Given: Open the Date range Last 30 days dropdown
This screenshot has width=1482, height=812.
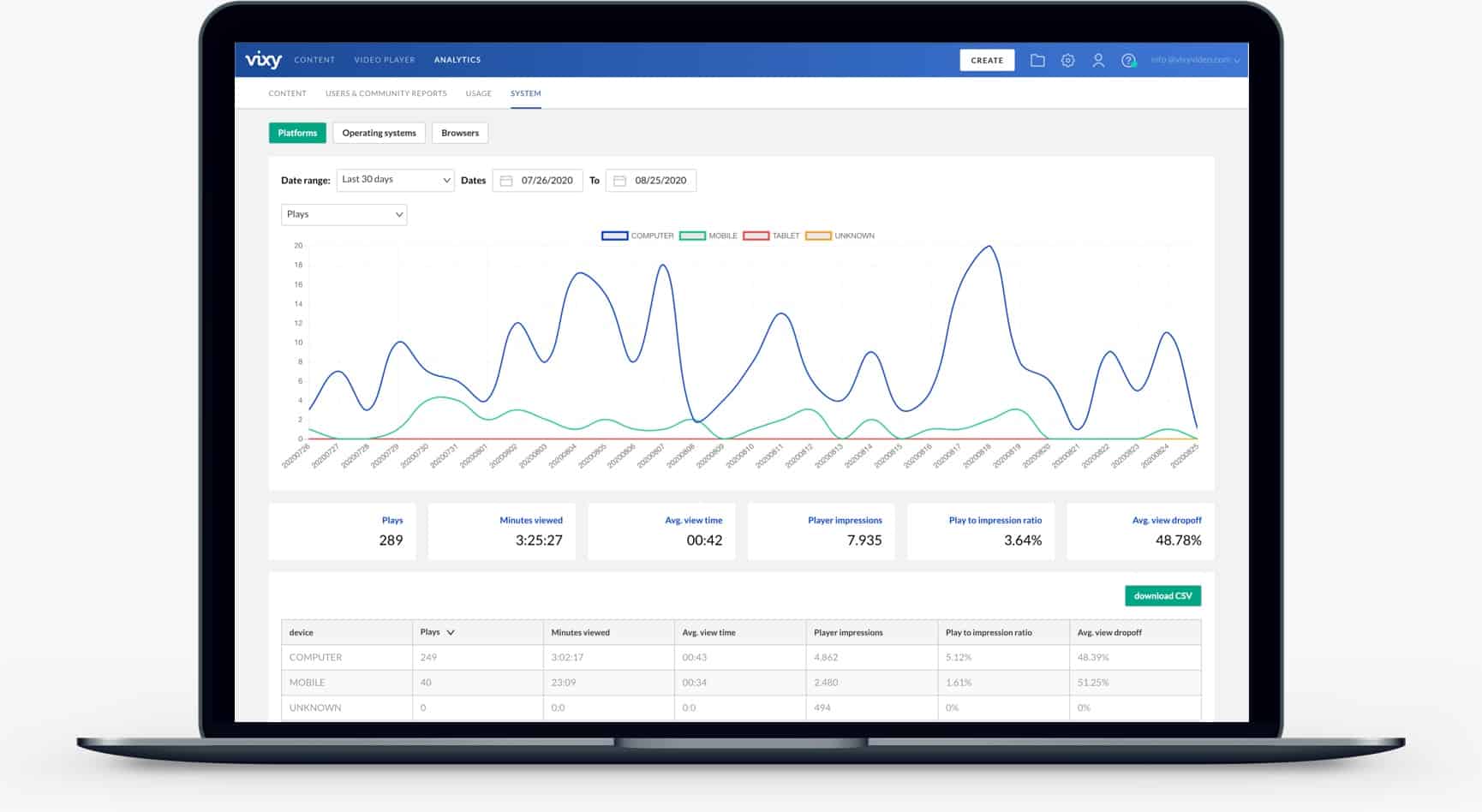Looking at the screenshot, I should pos(395,180).
